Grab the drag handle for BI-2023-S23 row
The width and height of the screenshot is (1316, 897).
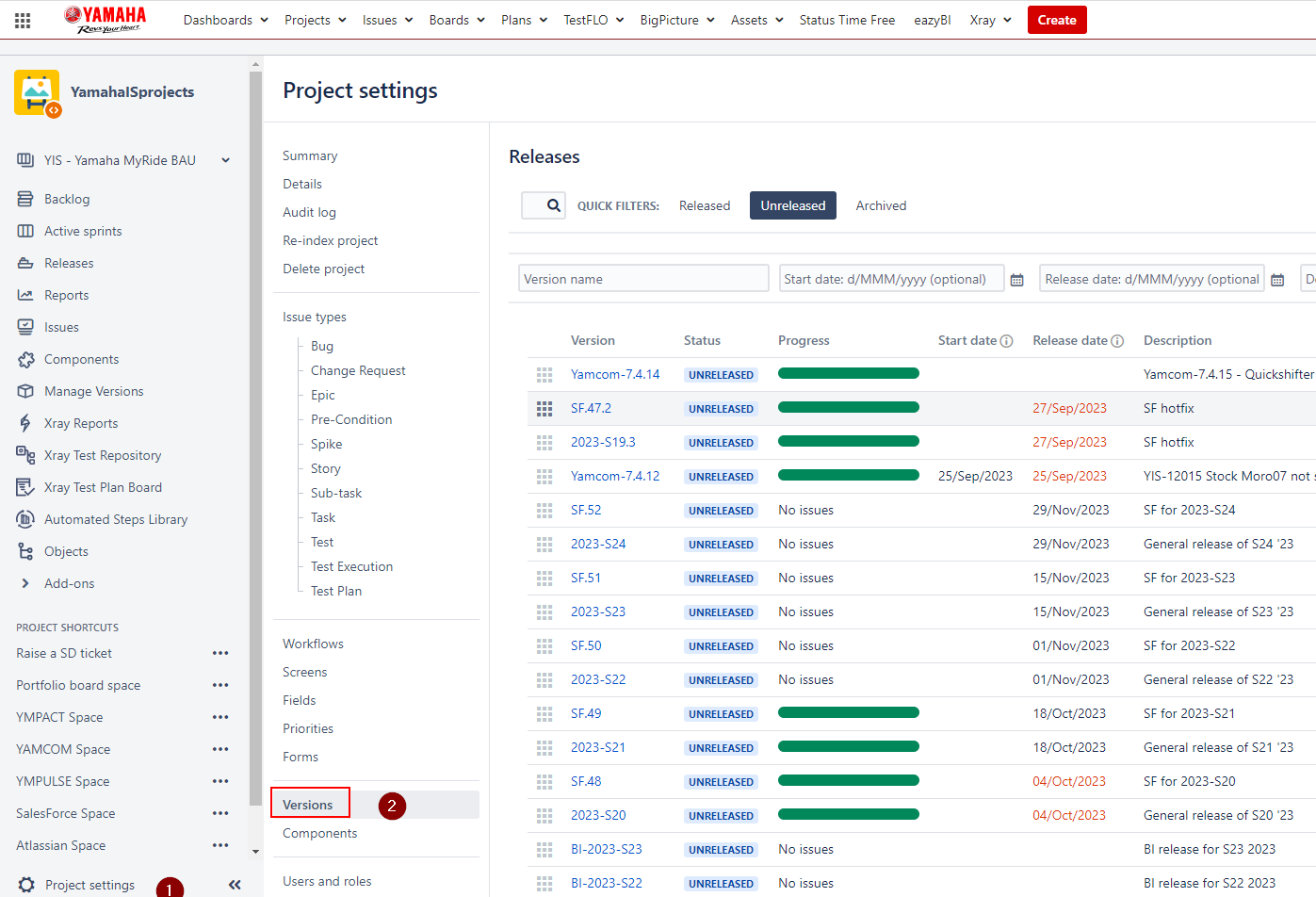pyautogui.click(x=544, y=850)
